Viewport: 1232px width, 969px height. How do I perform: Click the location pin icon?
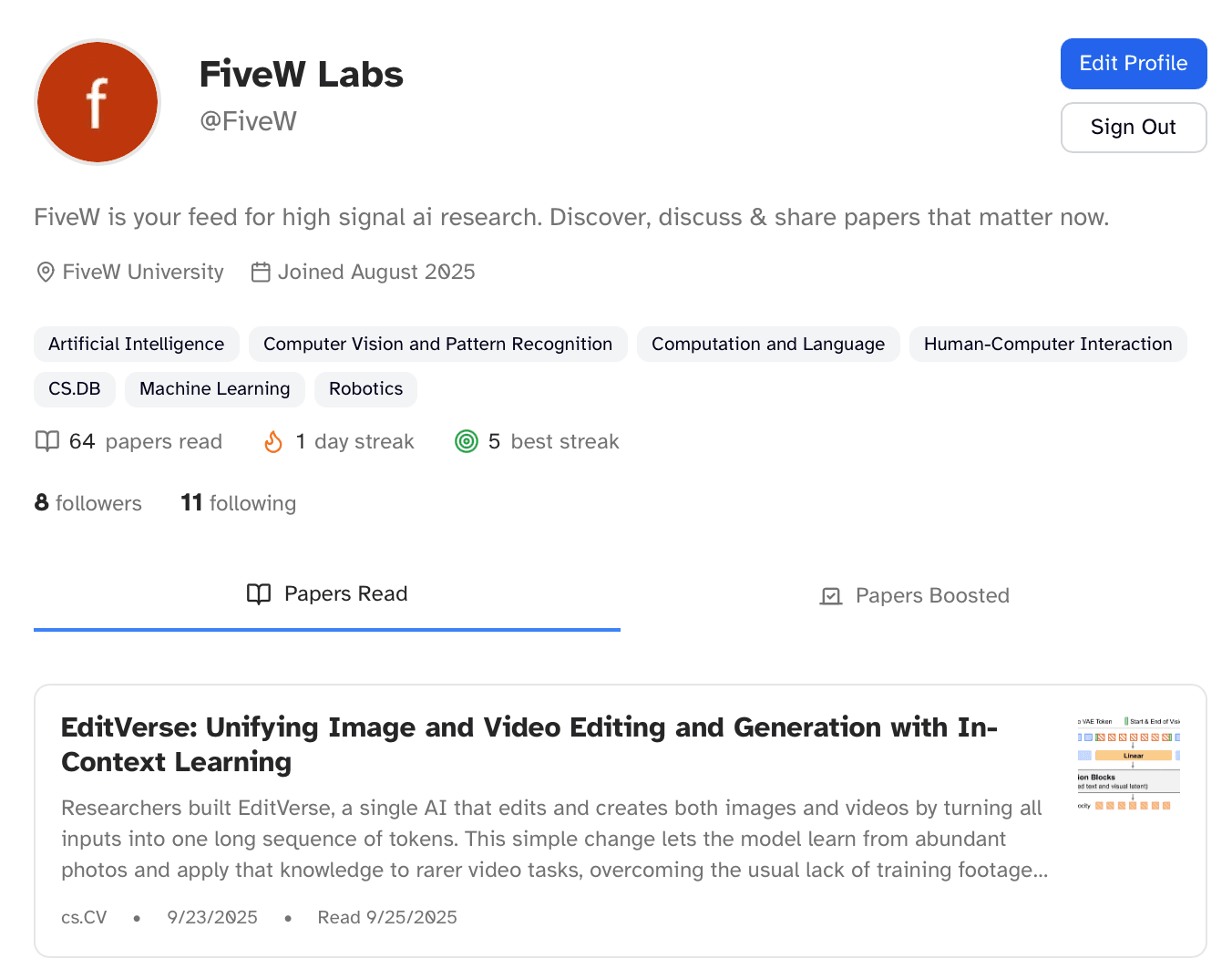[x=46, y=273]
